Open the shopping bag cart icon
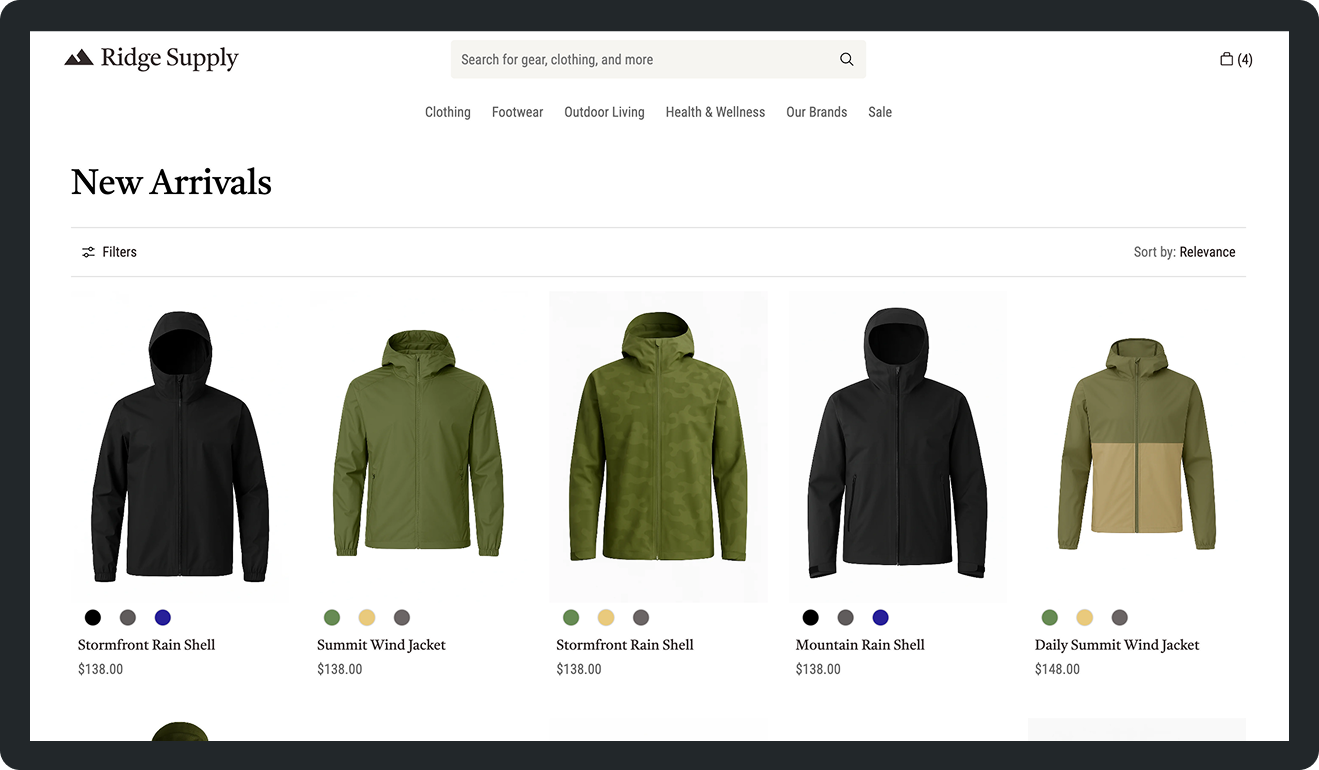The width and height of the screenshot is (1319, 770). 1227,59
